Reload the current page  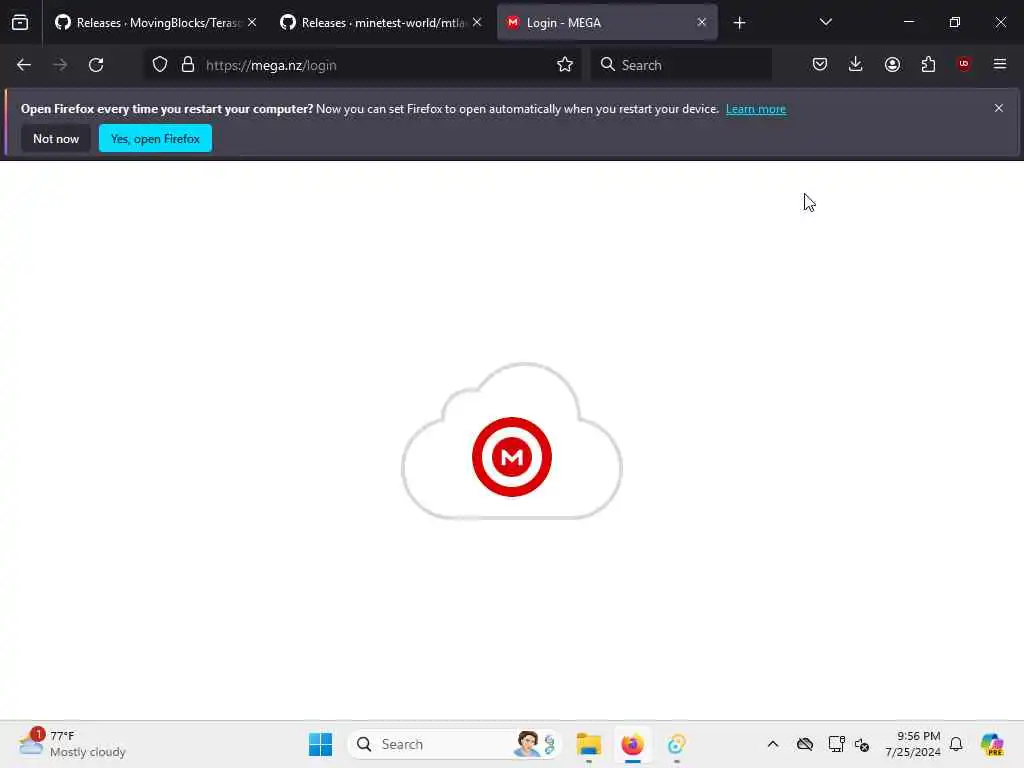(96, 65)
